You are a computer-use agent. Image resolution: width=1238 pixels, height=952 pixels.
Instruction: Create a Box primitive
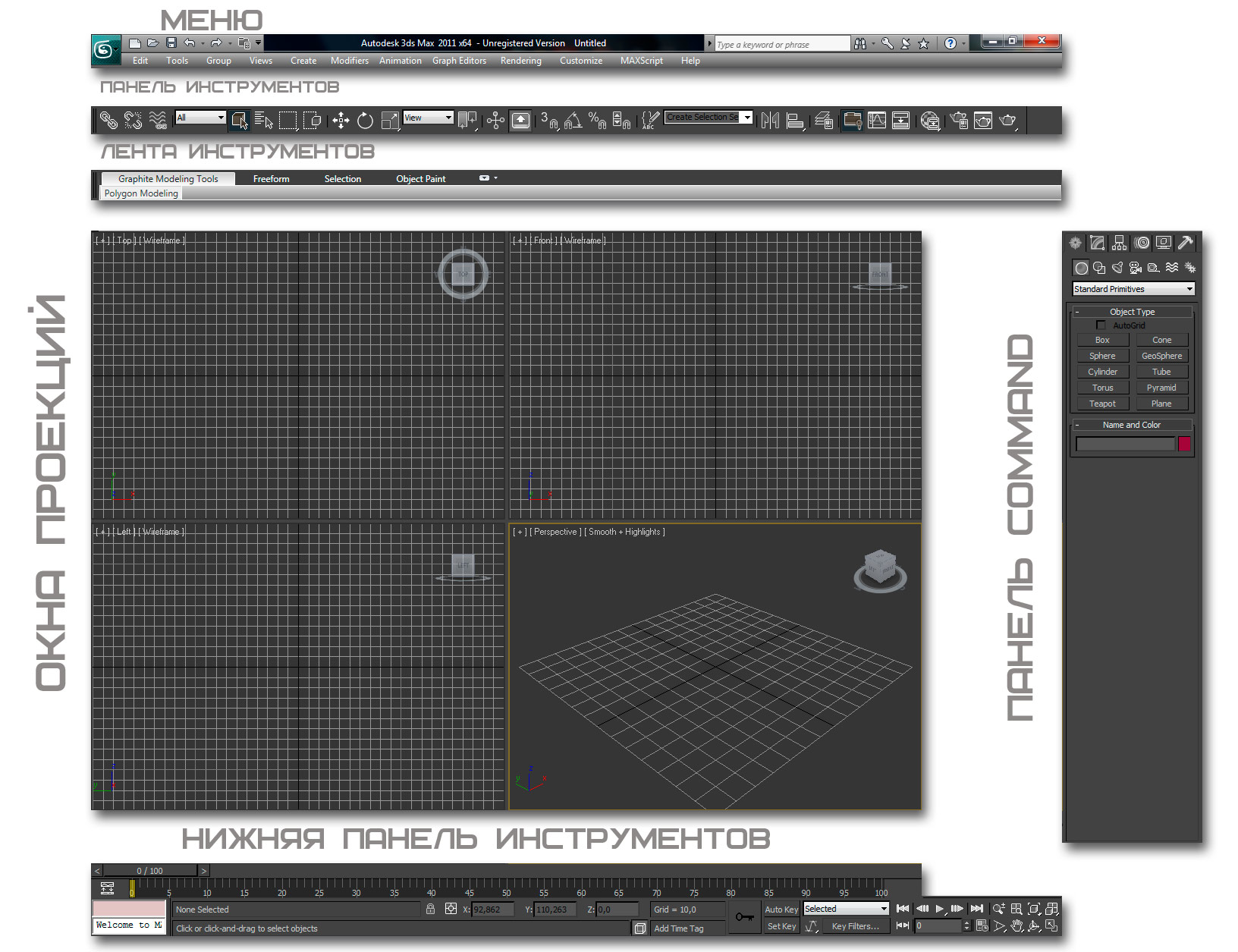(x=1102, y=340)
